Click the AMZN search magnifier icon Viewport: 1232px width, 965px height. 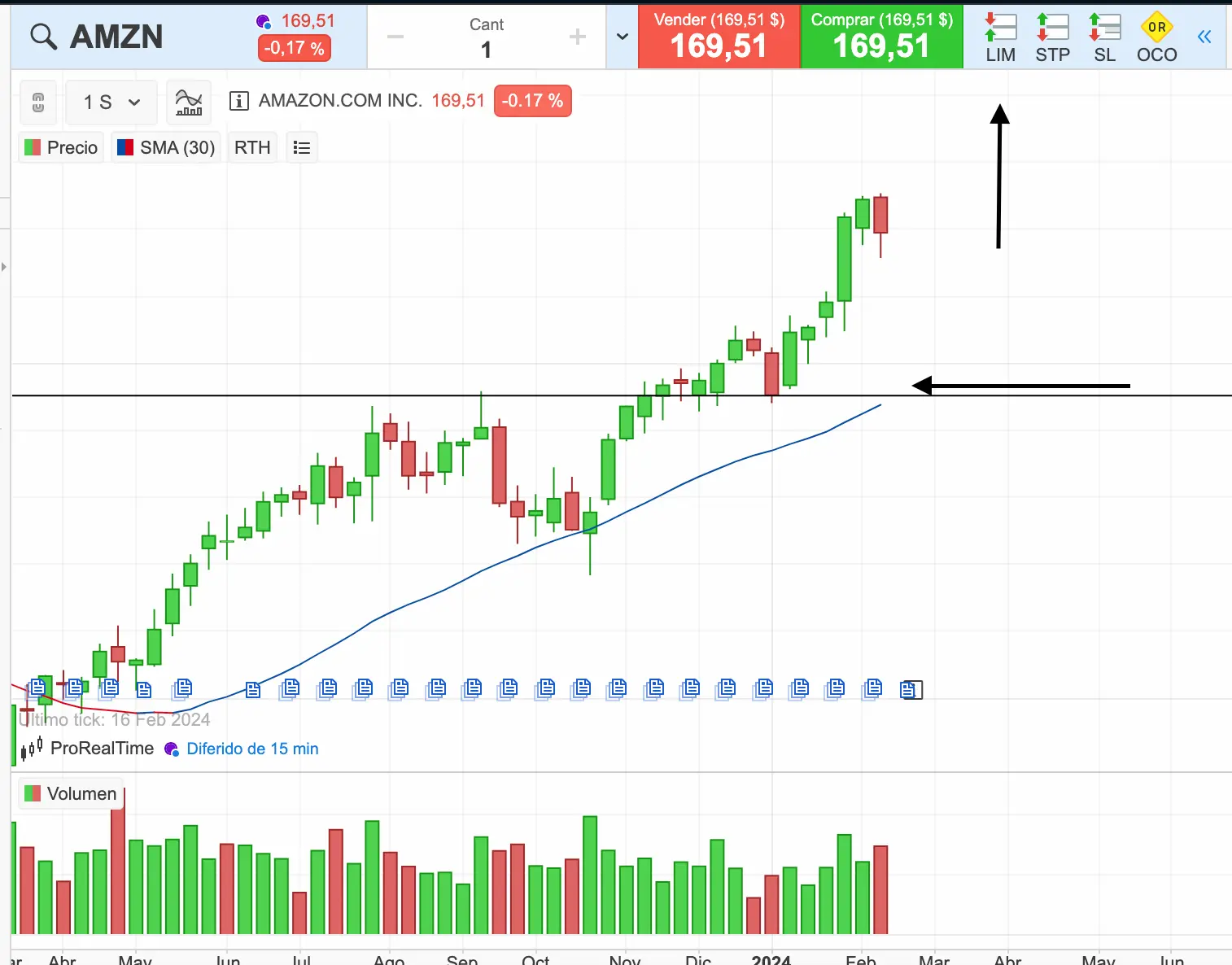pyautogui.click(x=43, y=37)
